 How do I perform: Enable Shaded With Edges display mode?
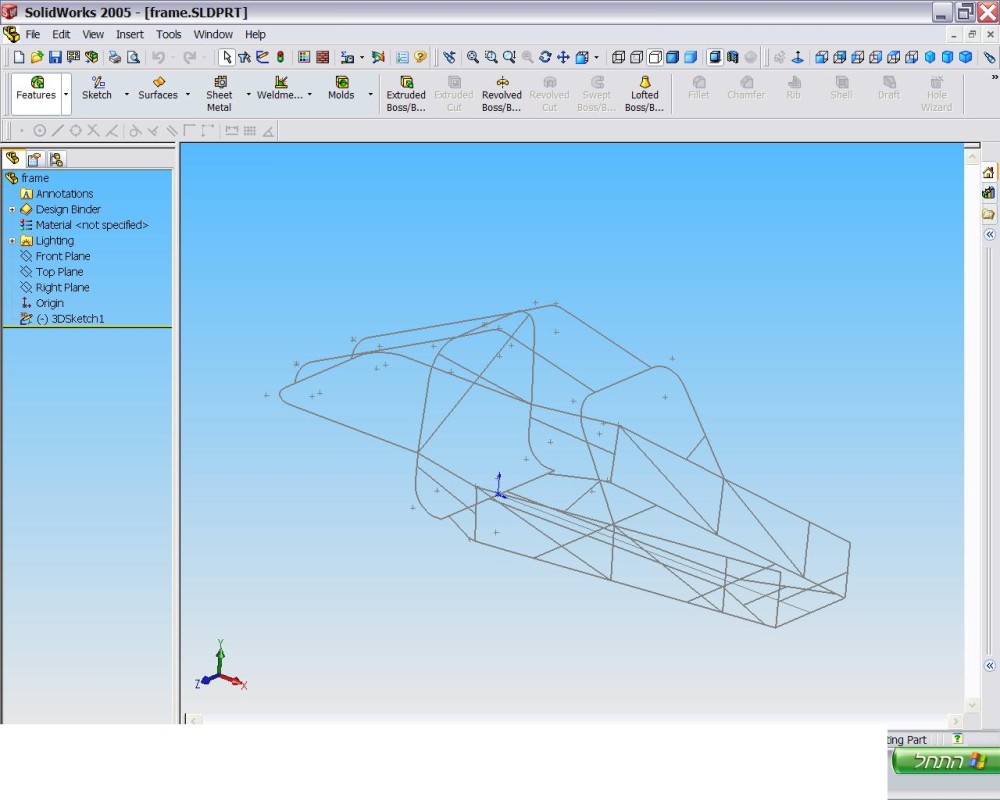(x=673, y=58)
